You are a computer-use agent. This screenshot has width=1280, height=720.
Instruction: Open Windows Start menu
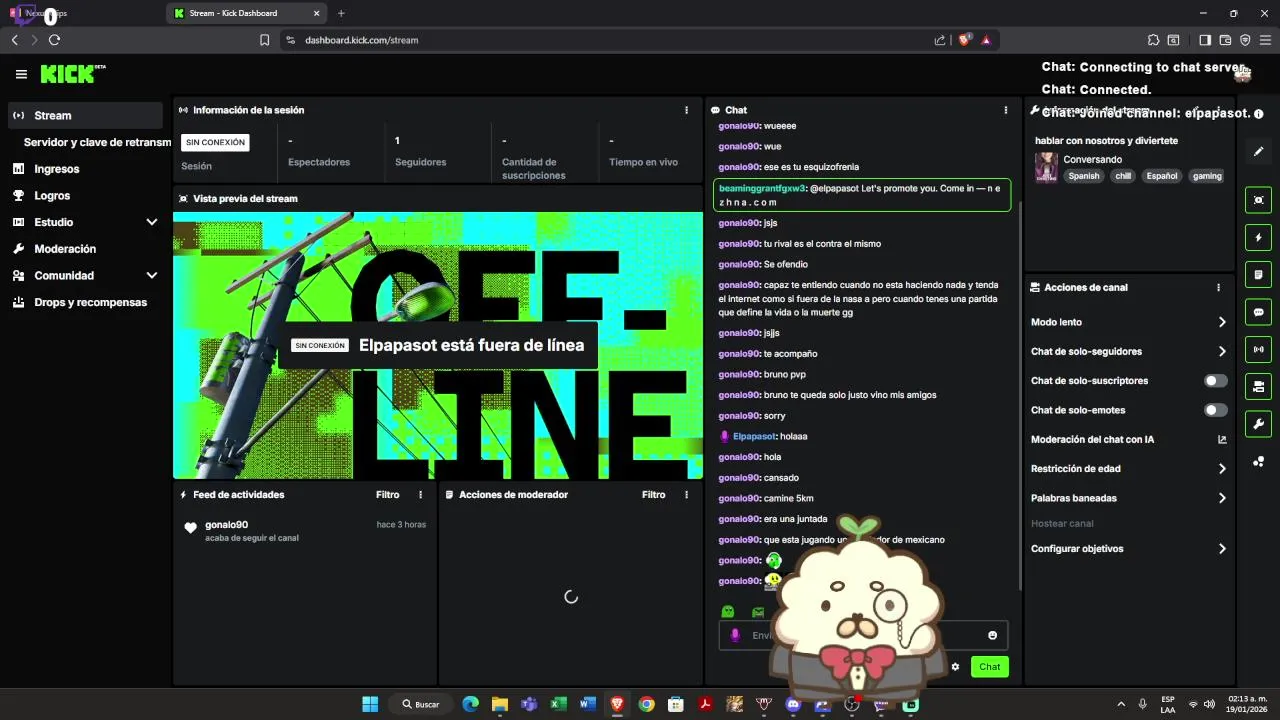370,704
